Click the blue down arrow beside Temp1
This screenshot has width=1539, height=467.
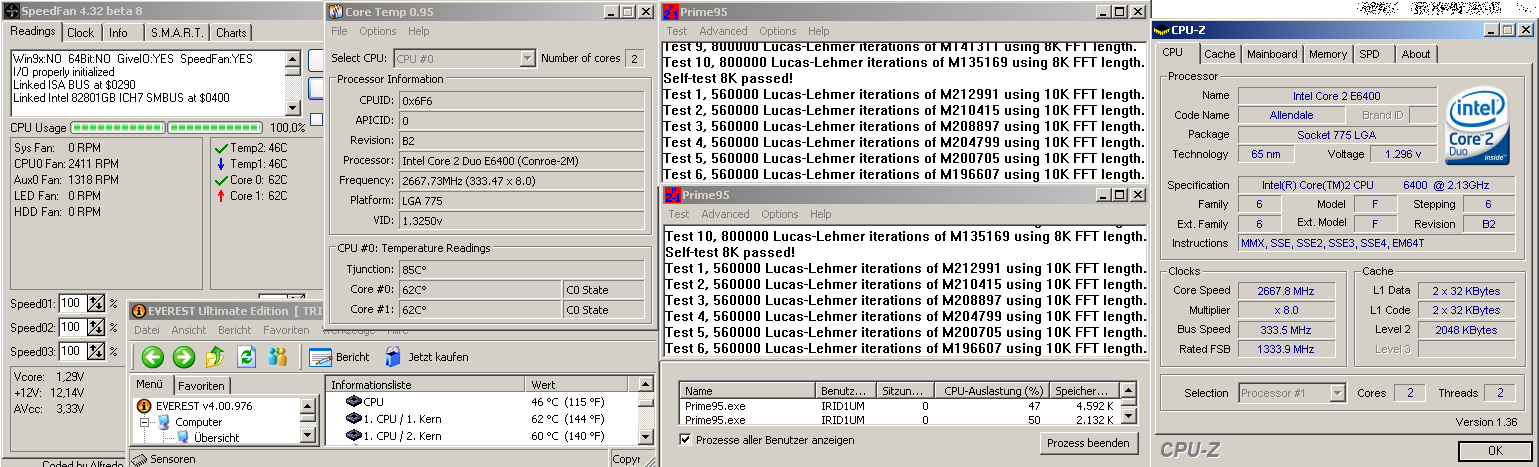coord(221,163)
